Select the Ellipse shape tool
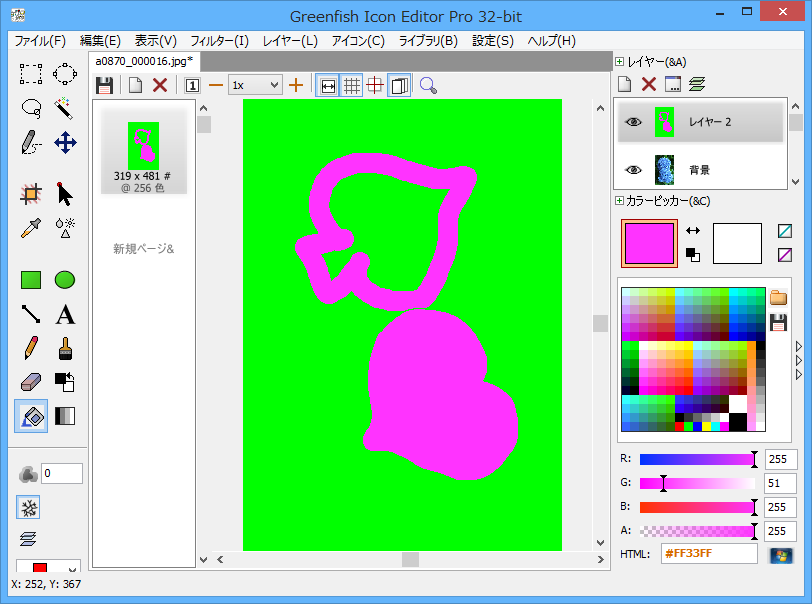The width and height of the screenshot is (812, 604). [65, 280]
